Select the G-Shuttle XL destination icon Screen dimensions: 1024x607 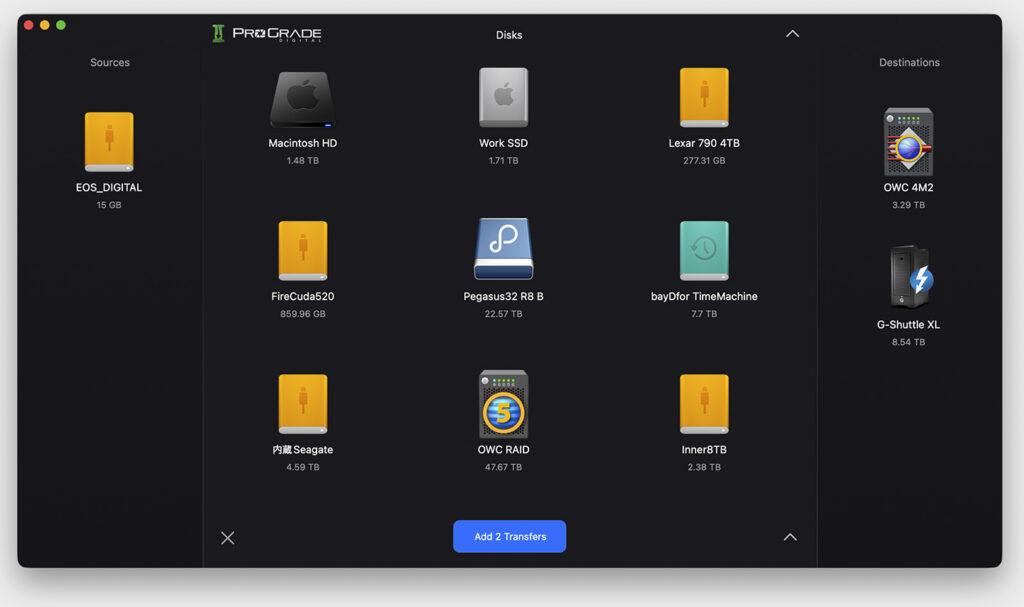click(908, 278)
